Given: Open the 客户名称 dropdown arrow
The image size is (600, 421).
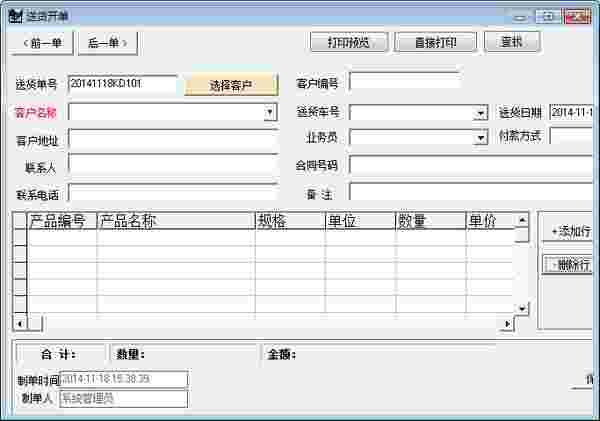Looking at the screenshot, I should tap(270, 113).
